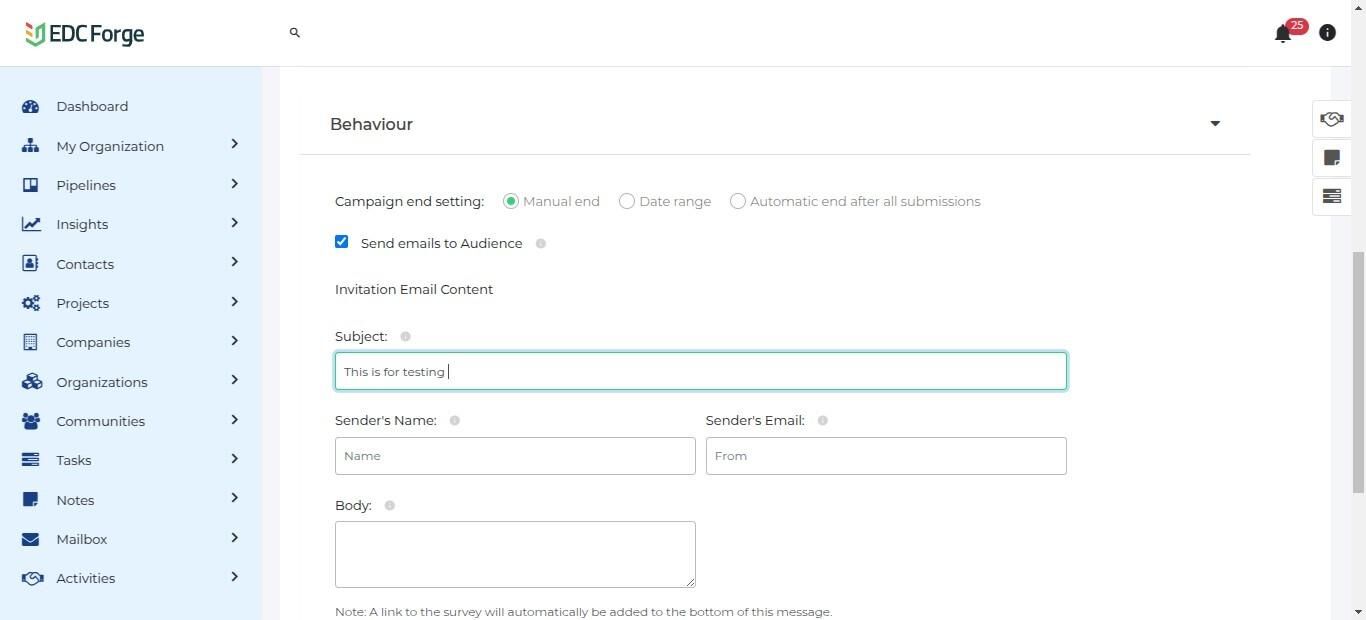Viewport: 1366px width, 620px height.
Task: Expand My Organization submenu chevron
Action: point(234,144)
